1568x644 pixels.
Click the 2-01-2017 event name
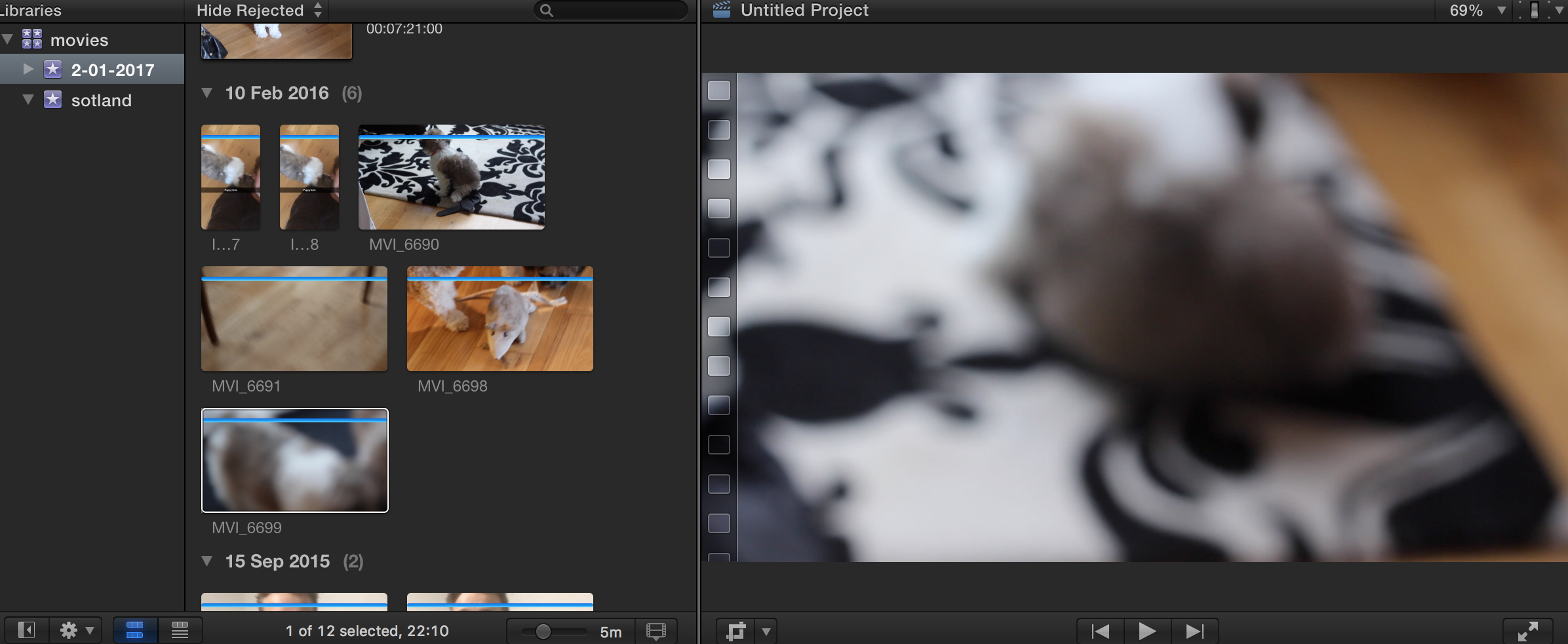[x=113, y=70]
